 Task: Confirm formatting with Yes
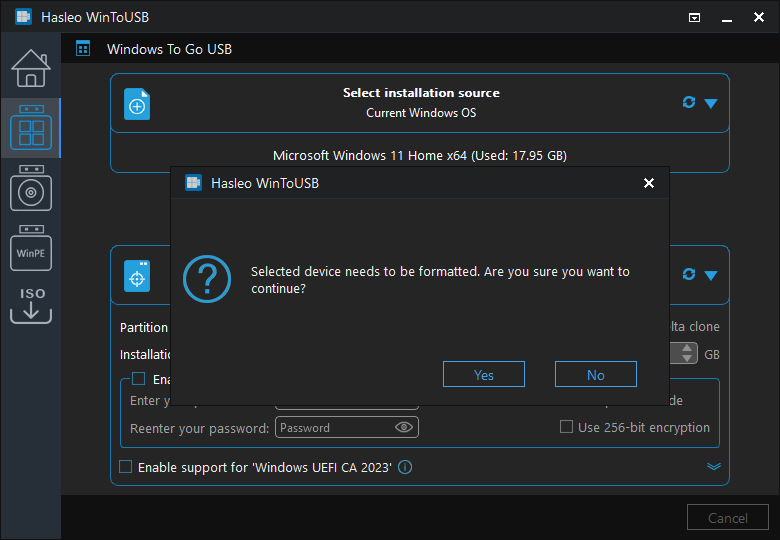click(484, 374)
